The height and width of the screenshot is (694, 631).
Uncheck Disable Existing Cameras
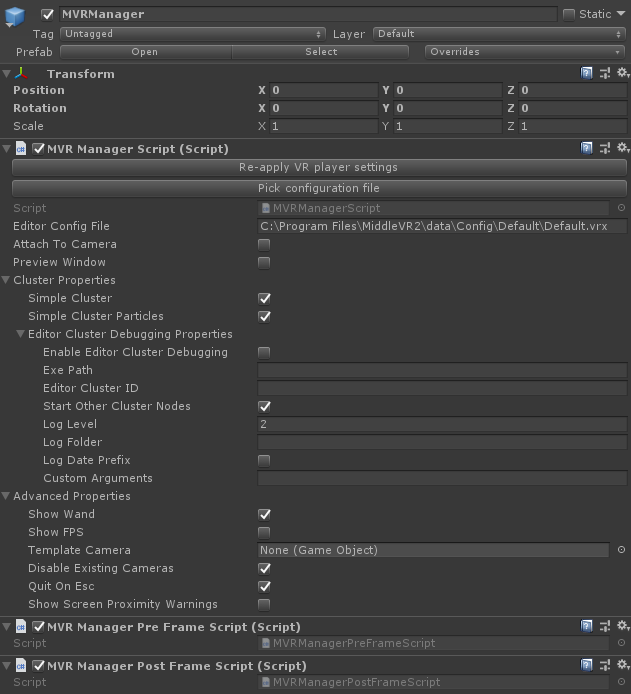pos(264,568)
